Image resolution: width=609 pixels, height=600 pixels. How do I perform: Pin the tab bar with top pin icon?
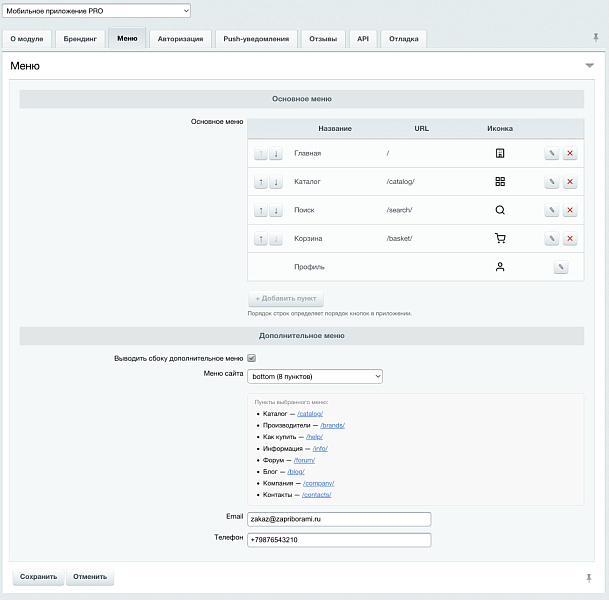[x=596, y=38]
